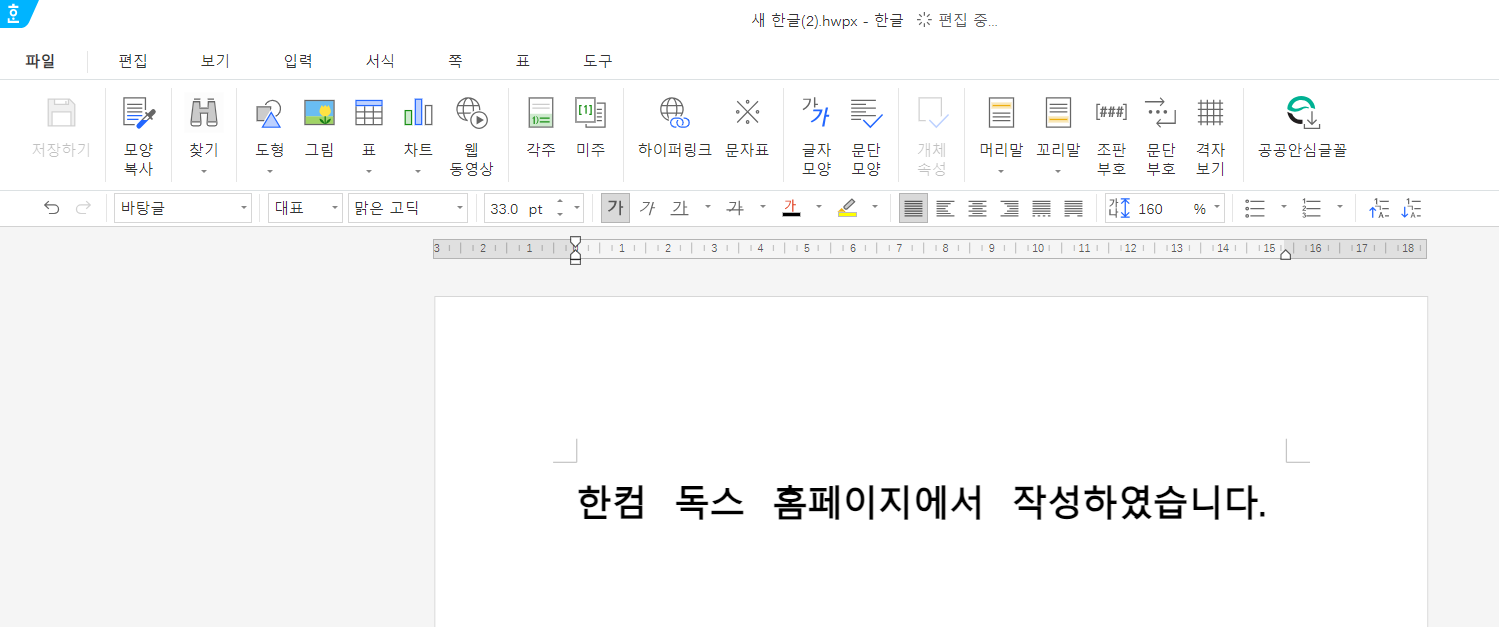Click 공공안심글꼴 font download icon
Screen dimensions: 1499x627
pyautogui.click(x=1302, y=127)
